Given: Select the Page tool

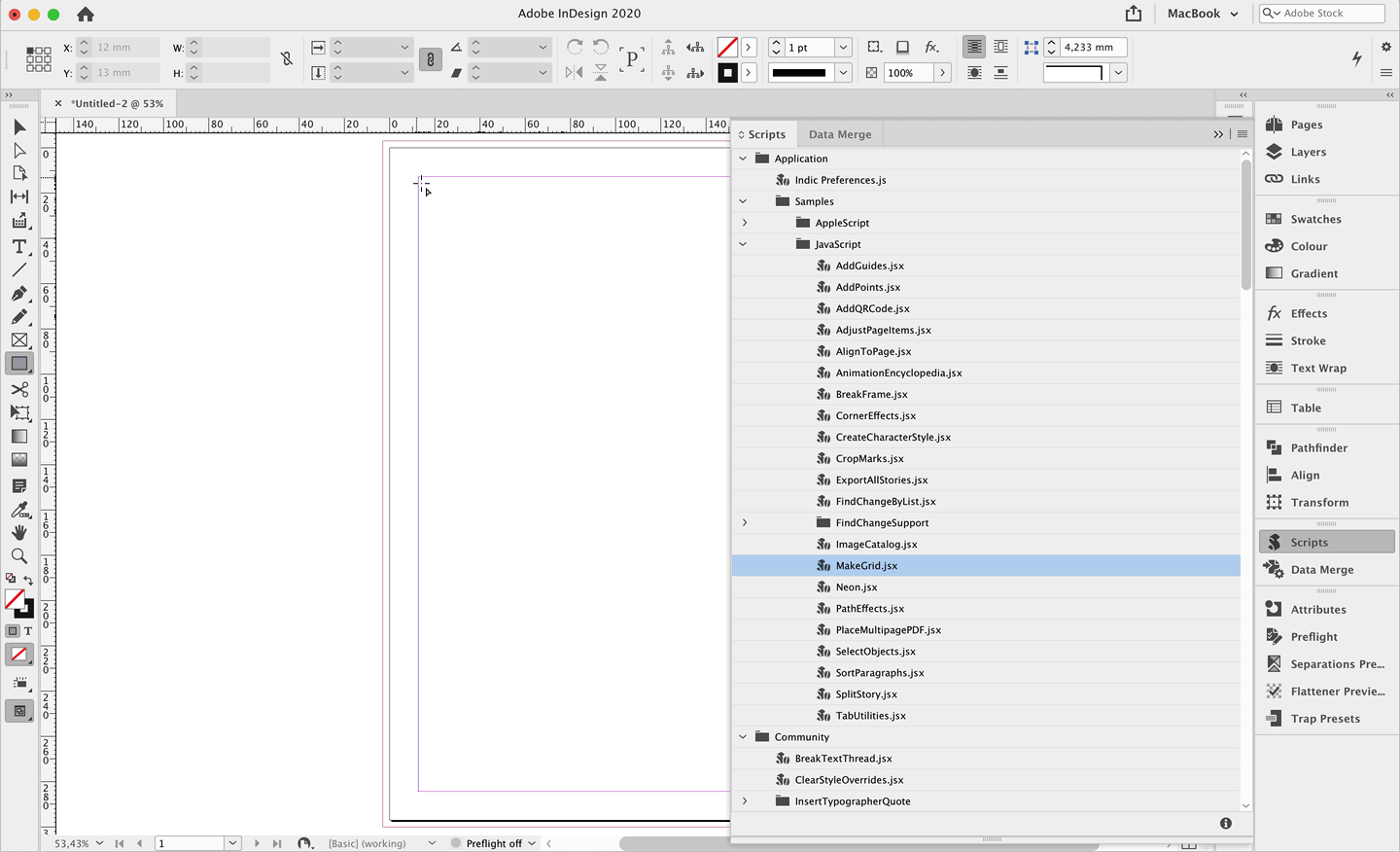Looking at the screenshot, I should [x=19, y=173].
